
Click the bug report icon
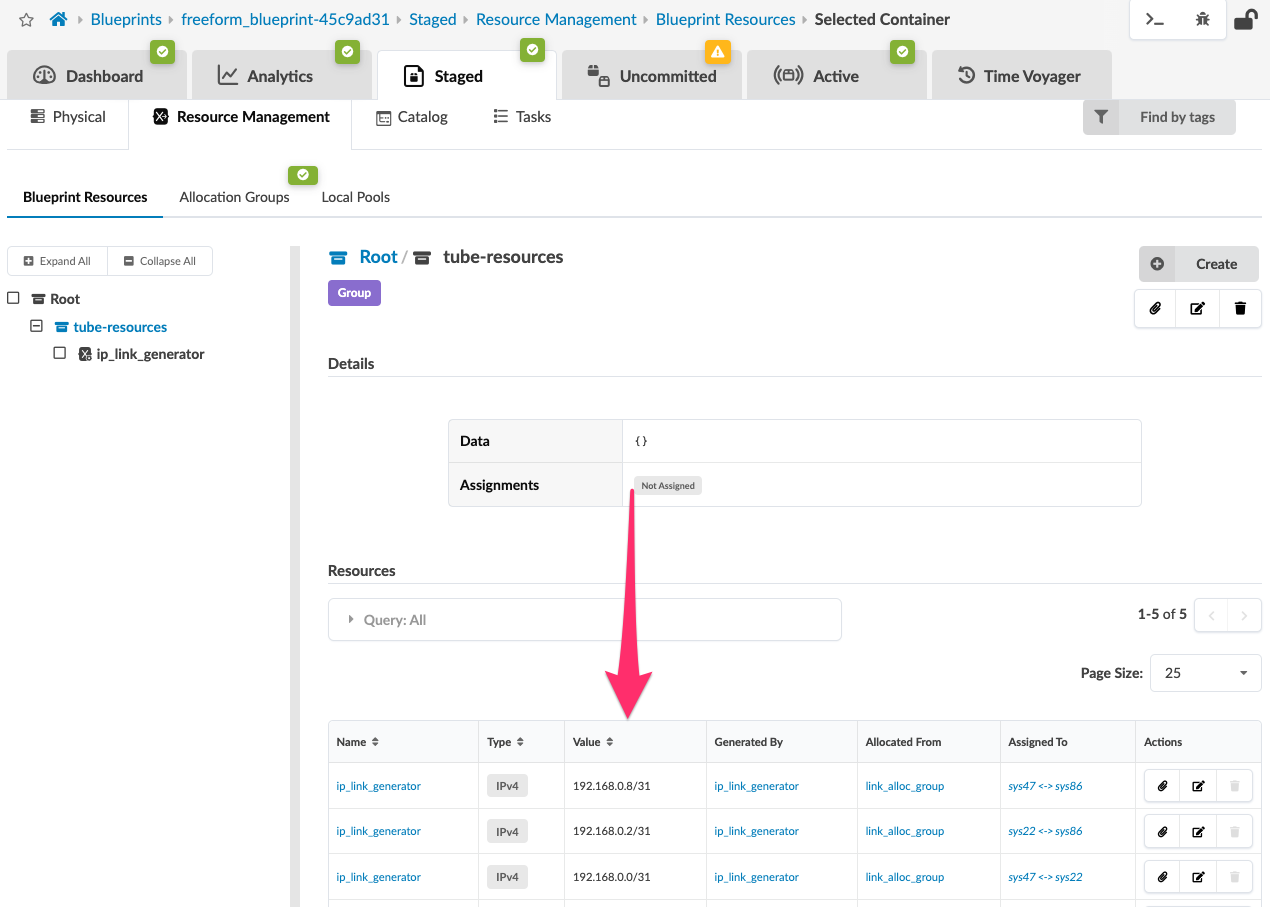1202,20
